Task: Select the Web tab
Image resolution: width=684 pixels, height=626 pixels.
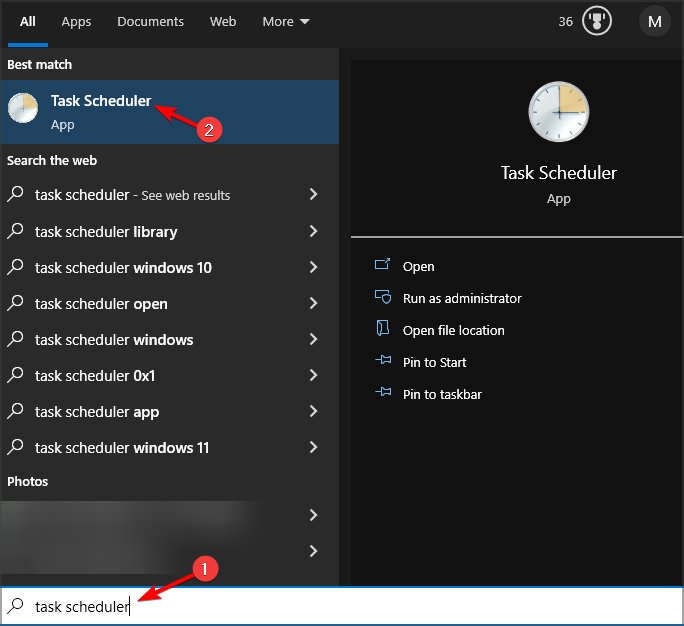Action: pyautogui.click(x=223, y=21)
